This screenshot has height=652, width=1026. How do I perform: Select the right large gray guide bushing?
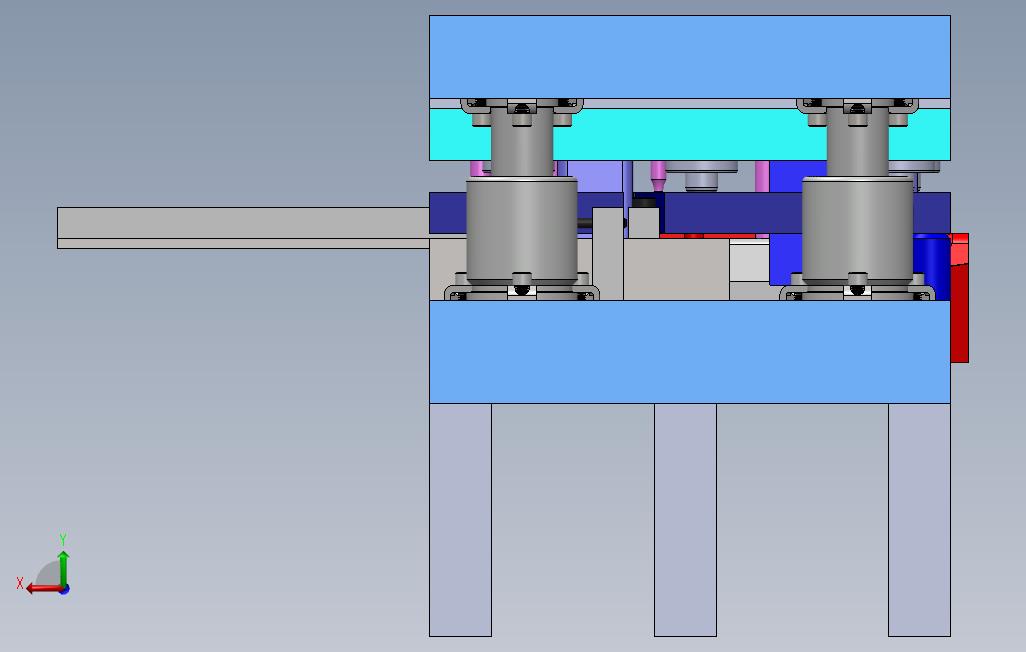(x=857, y=229)
